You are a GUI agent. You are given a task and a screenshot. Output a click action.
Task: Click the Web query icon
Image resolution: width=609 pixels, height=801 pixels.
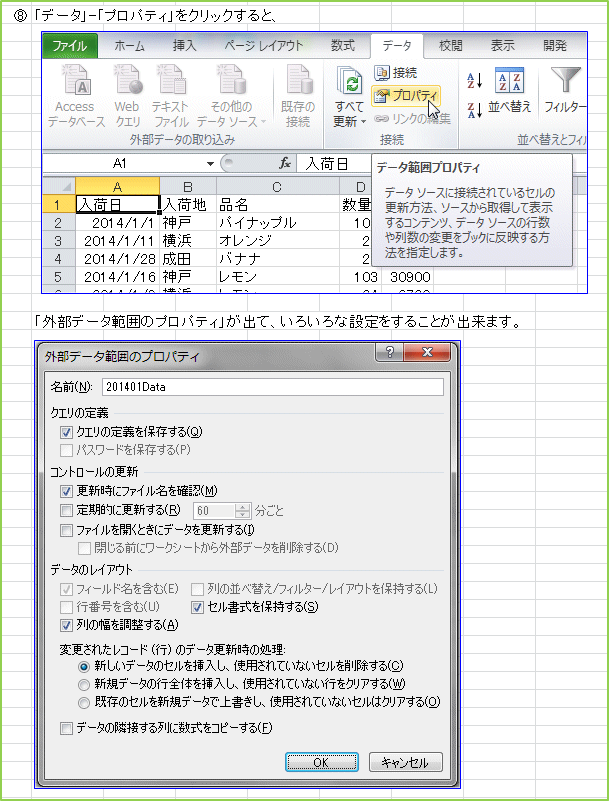point(127,80)
